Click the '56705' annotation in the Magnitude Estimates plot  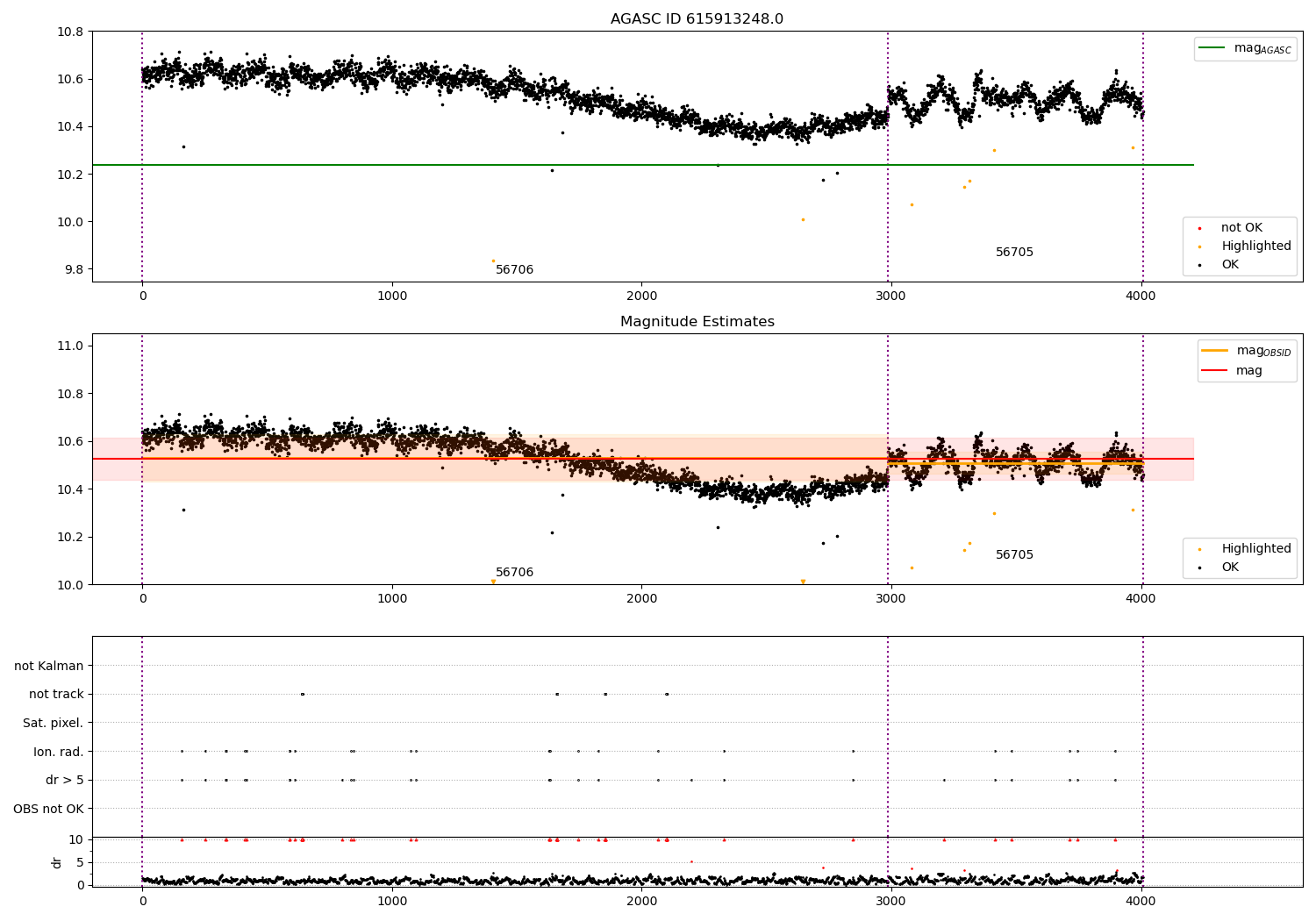point(1014,555)
